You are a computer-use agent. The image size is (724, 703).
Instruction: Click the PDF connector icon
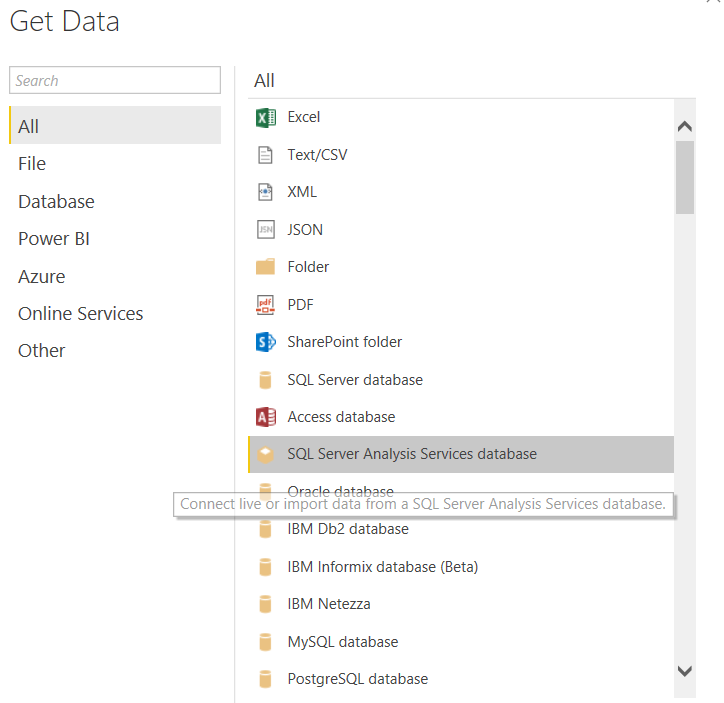point(265,305)
